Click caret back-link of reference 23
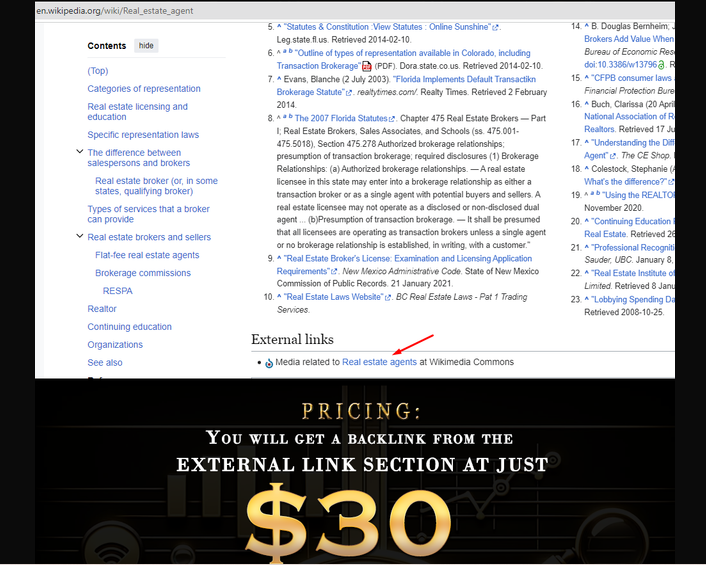Viewport: 706px width, 565px height. pyautogui.click(x=587, y=299)
